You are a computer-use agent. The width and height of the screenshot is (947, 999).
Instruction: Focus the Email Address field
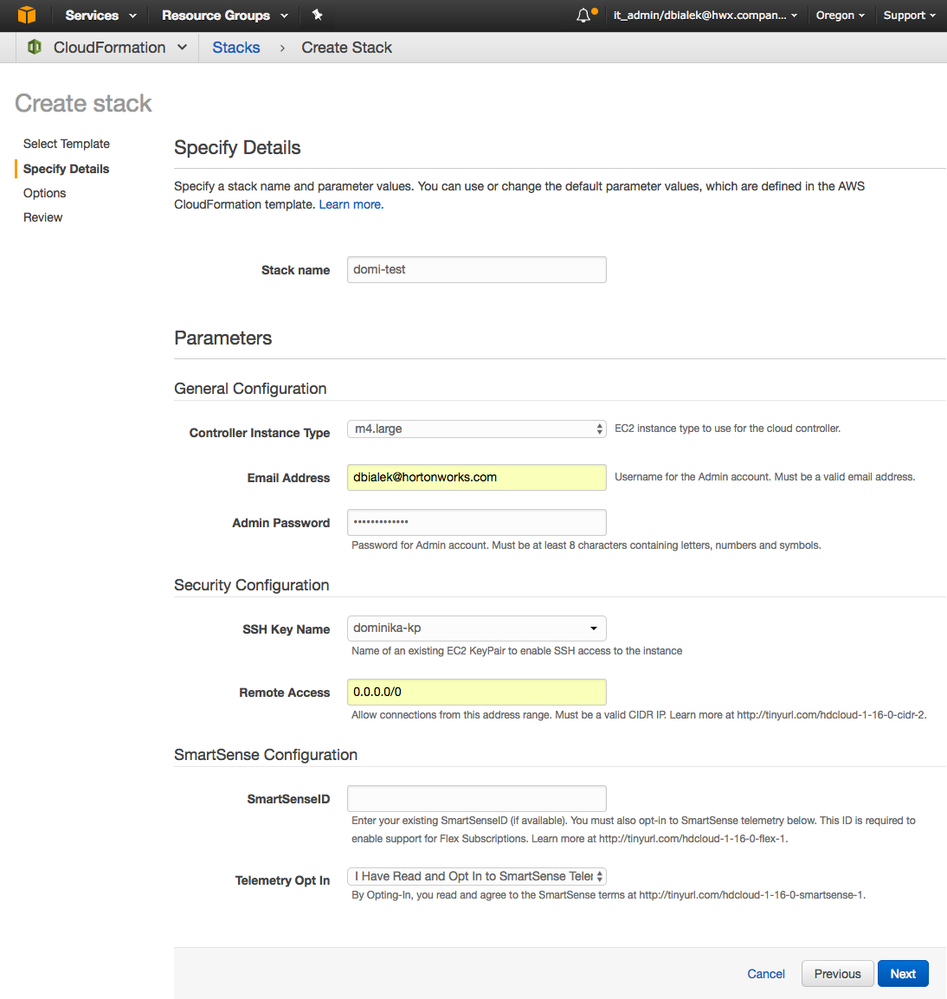click(476, 477)
